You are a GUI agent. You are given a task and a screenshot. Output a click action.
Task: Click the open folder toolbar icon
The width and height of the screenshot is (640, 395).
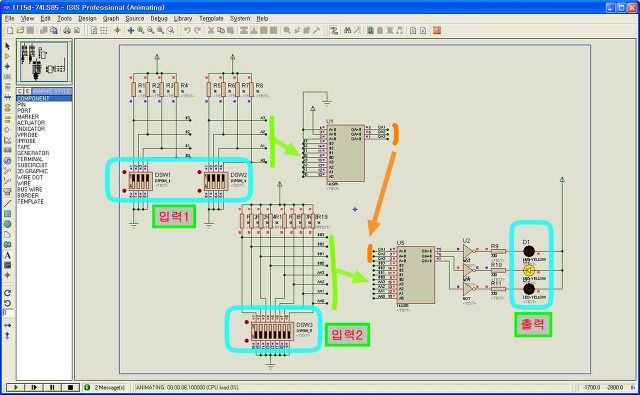[20, 30]
